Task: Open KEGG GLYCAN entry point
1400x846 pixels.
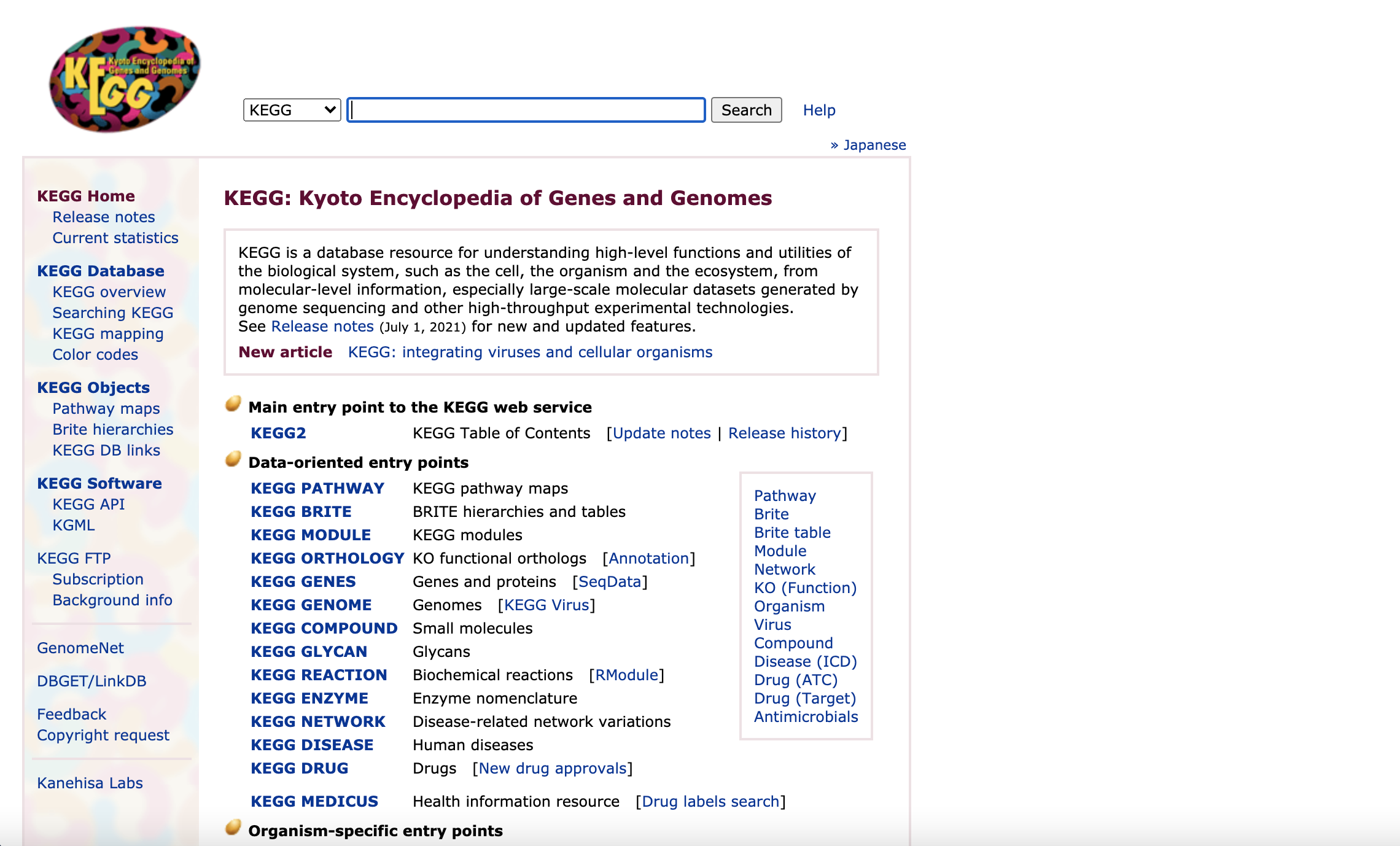Action: coord(309,651)
